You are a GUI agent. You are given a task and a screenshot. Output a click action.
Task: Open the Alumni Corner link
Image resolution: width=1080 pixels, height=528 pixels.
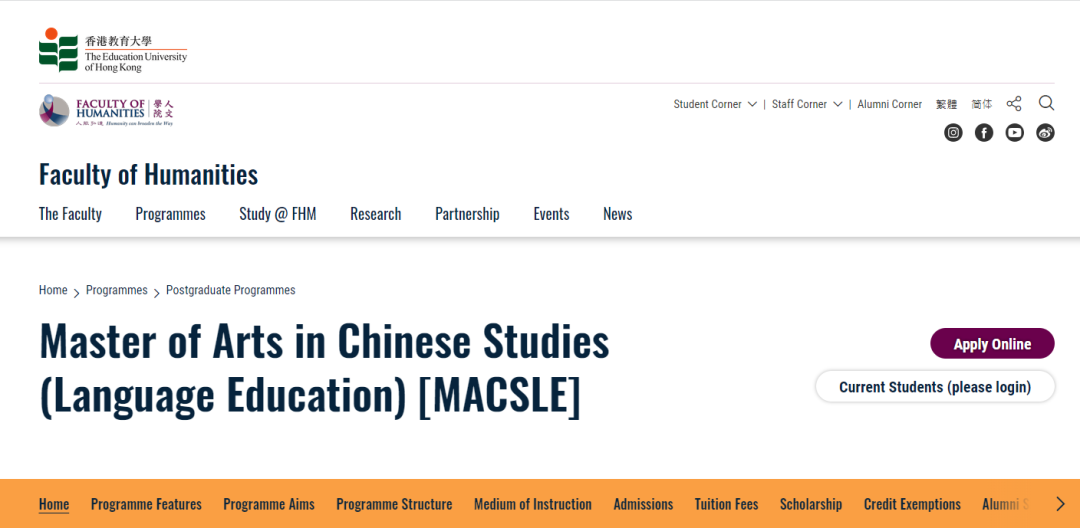[x=889, y=105]
